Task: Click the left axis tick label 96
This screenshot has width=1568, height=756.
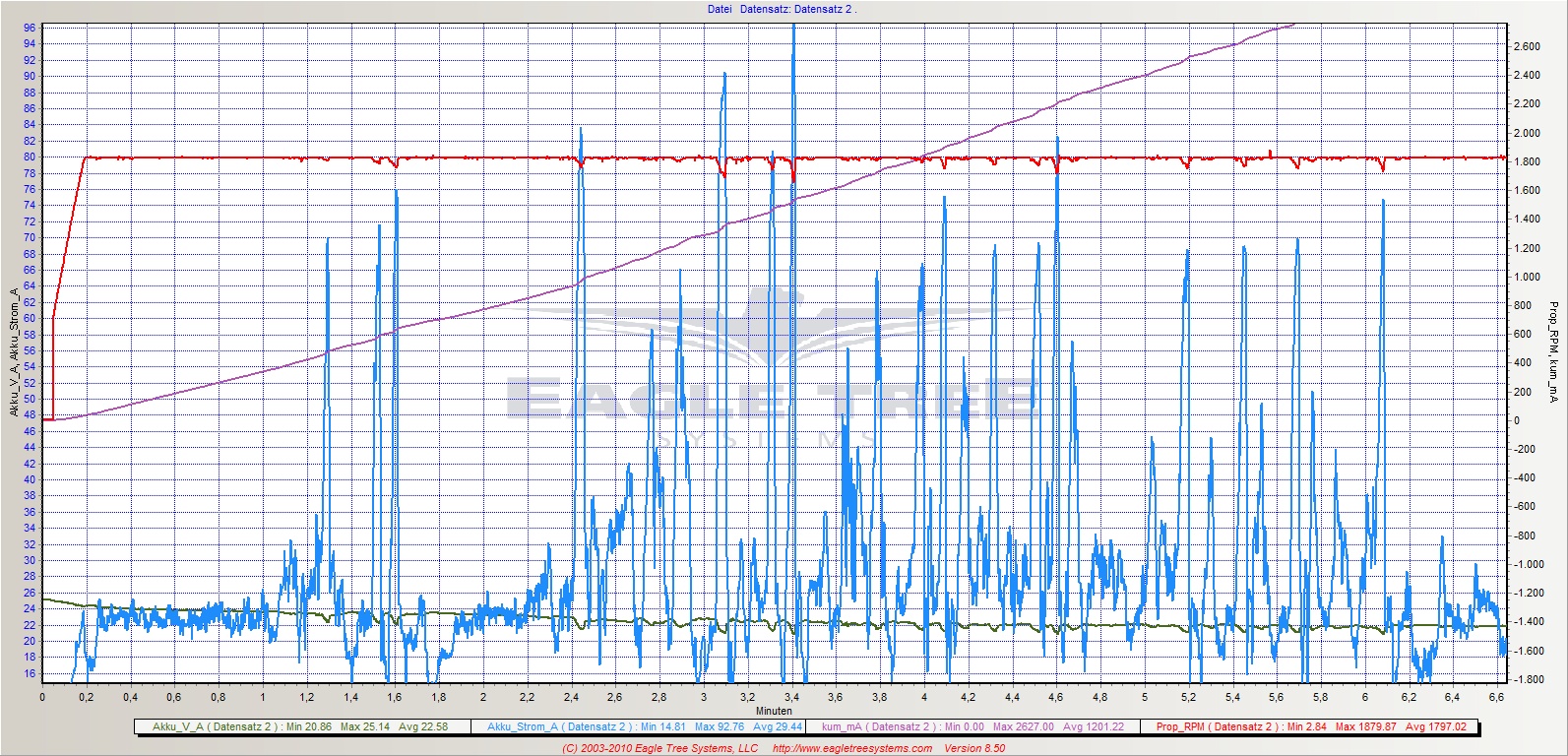Action: tap(30, 28)
